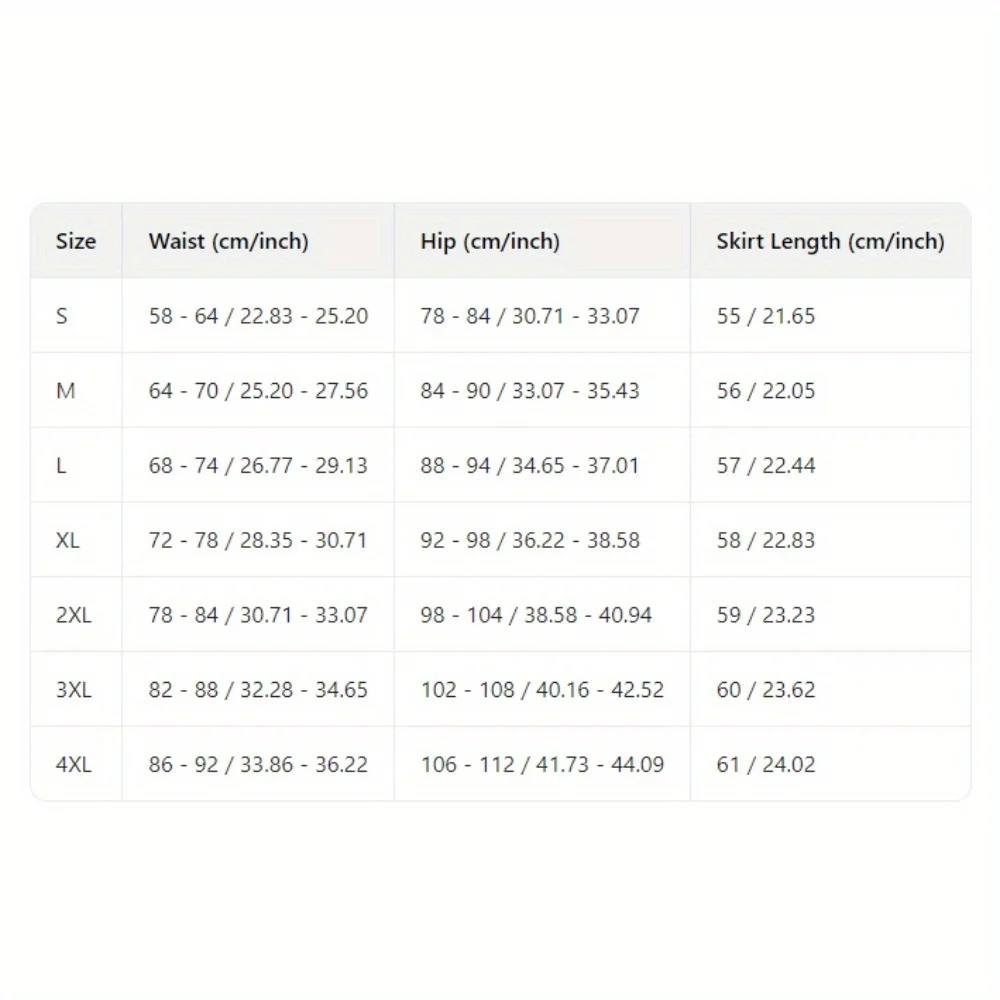
Task: Select the 3XL size row label
Action: [73, 690]
